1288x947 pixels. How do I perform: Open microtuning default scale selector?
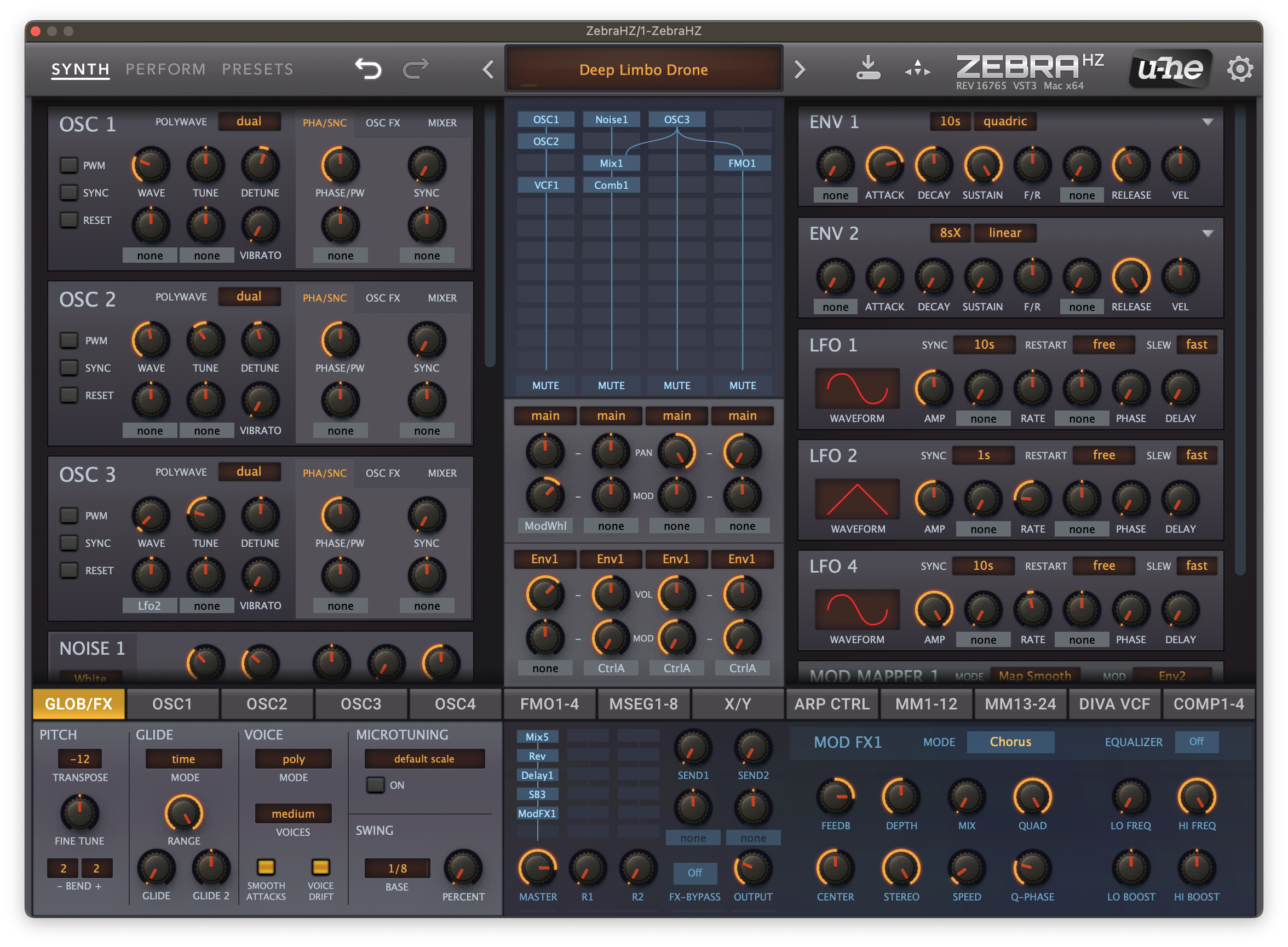[424, 759]
